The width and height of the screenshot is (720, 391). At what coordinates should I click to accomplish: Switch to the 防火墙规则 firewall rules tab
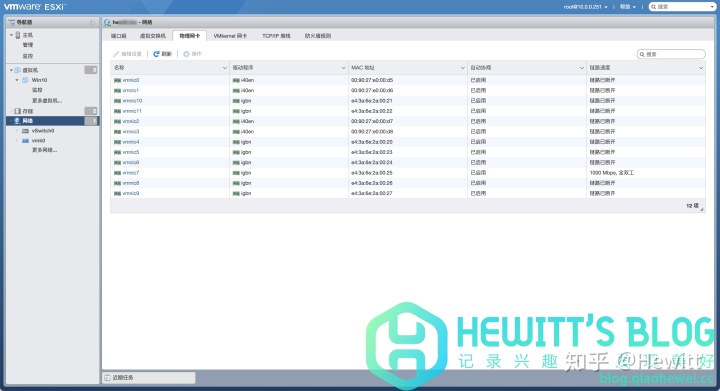(x=318, y=36)
